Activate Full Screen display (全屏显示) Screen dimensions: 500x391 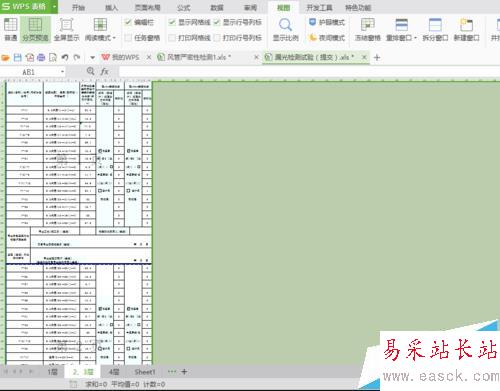tap(66, 29)
